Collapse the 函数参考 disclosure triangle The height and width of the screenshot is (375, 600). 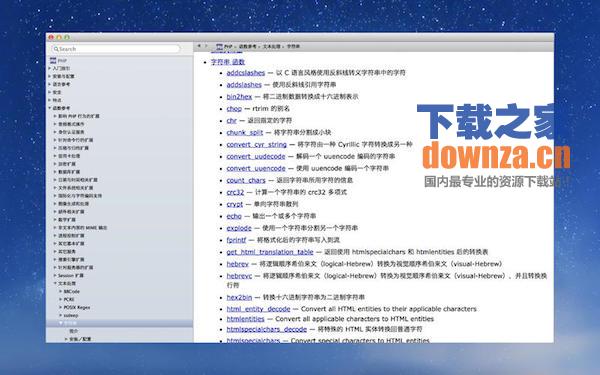(x=49, y=108)
